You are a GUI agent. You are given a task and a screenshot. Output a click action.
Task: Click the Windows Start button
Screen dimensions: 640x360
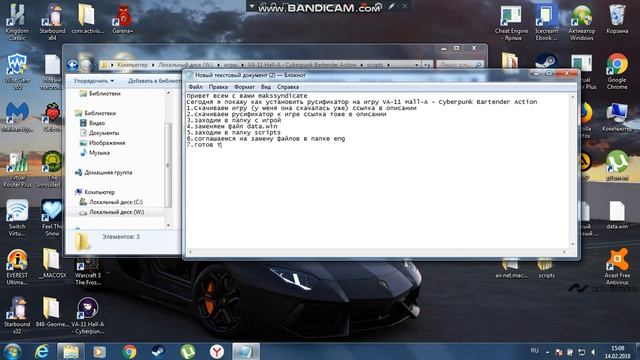pyautogui.click(x=13, y=352)
